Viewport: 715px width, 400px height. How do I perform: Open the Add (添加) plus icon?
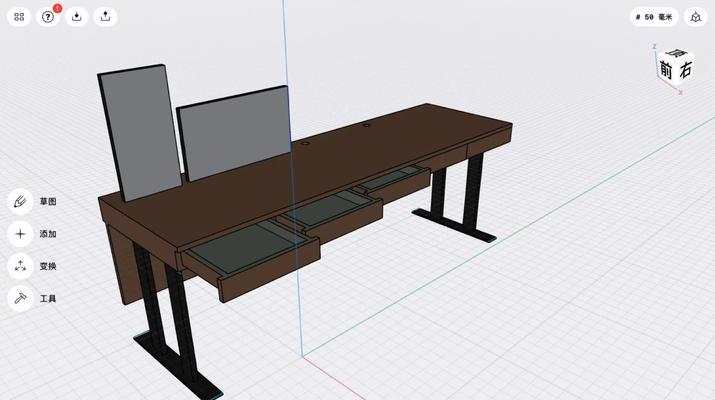point(20,234)
